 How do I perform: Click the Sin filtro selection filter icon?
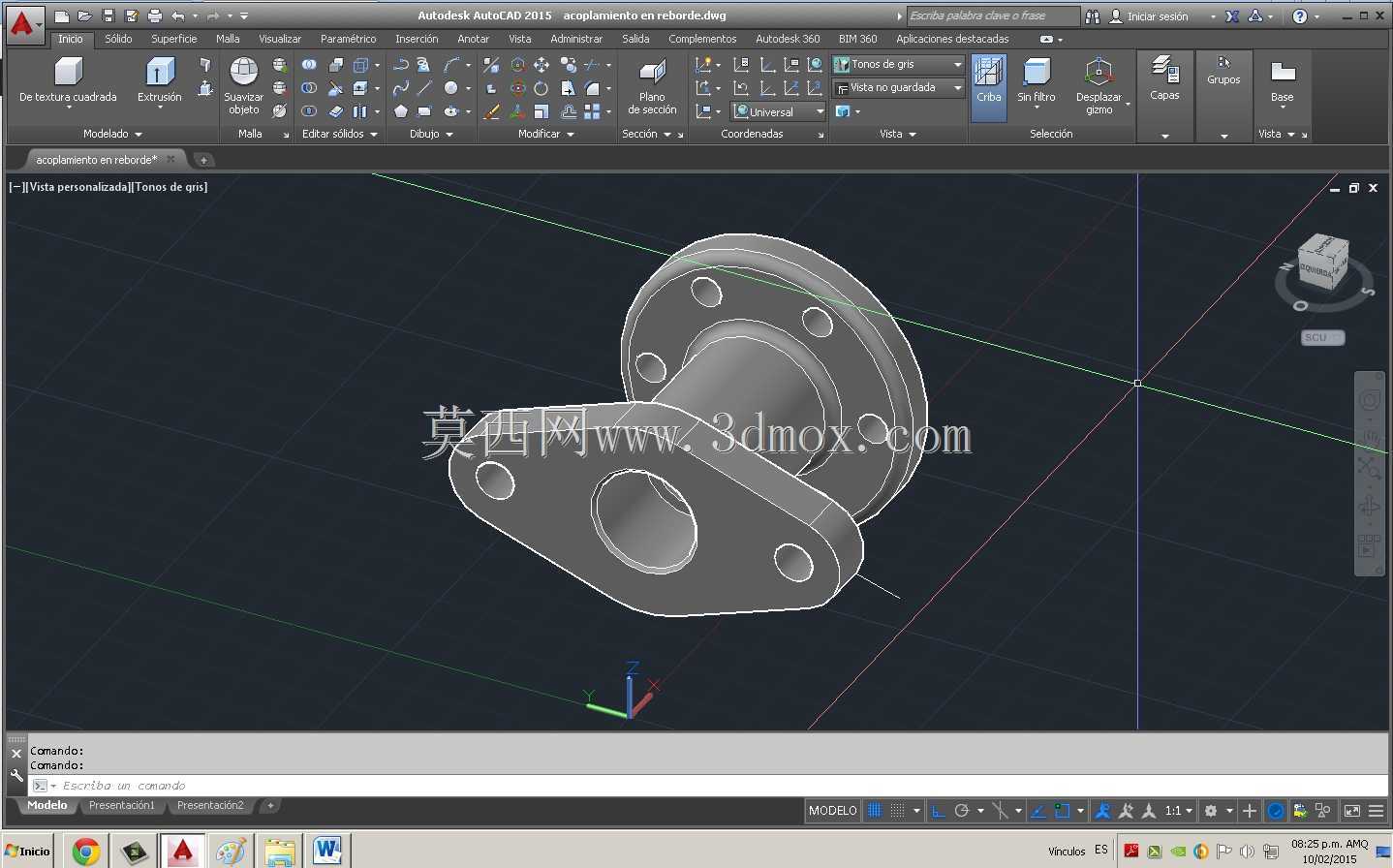[x=1037, y=72]
